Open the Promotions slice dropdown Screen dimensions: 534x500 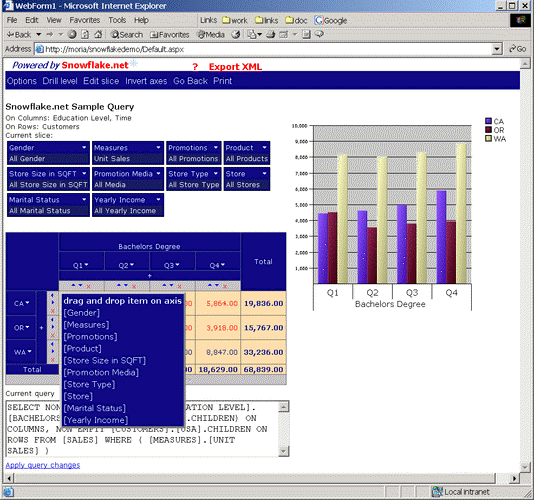click(x=216, y=147)
